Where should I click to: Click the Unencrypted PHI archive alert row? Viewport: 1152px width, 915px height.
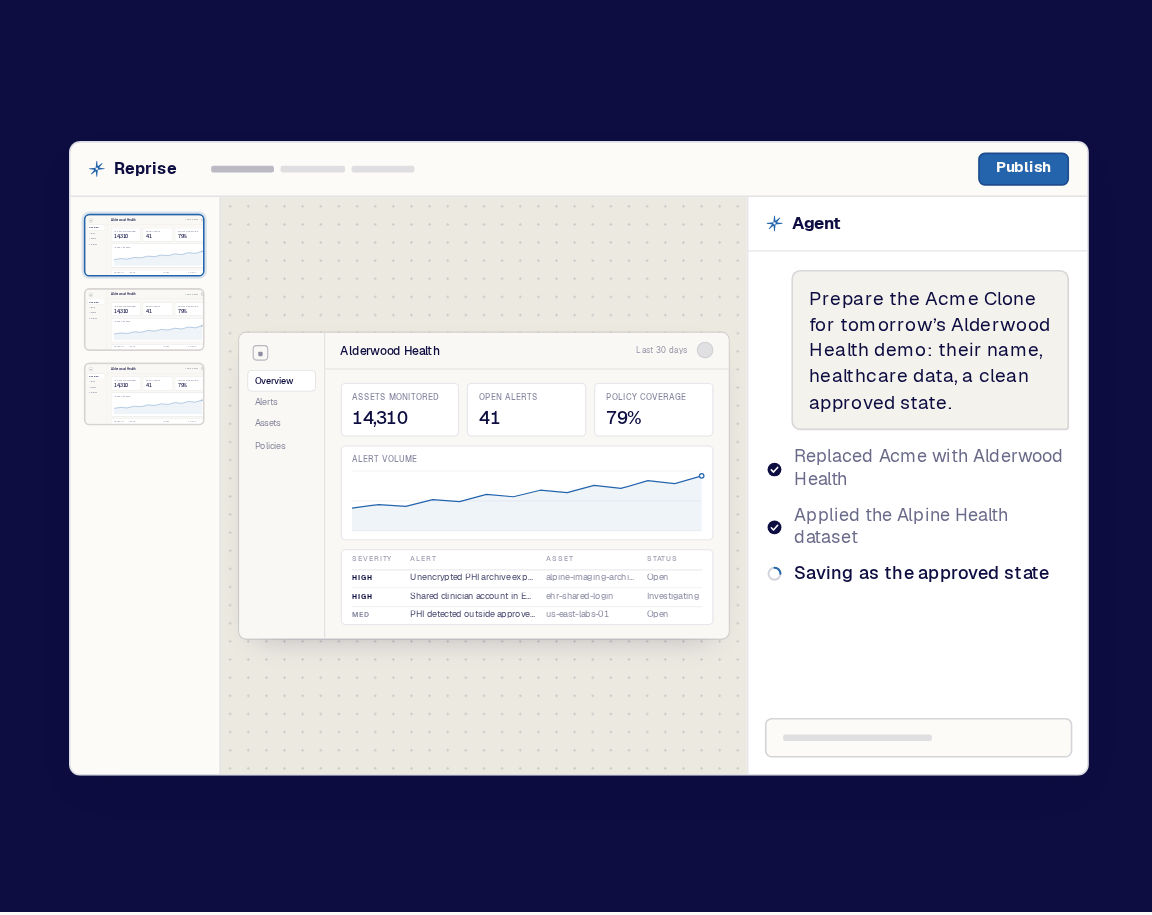tap(527, 578)
